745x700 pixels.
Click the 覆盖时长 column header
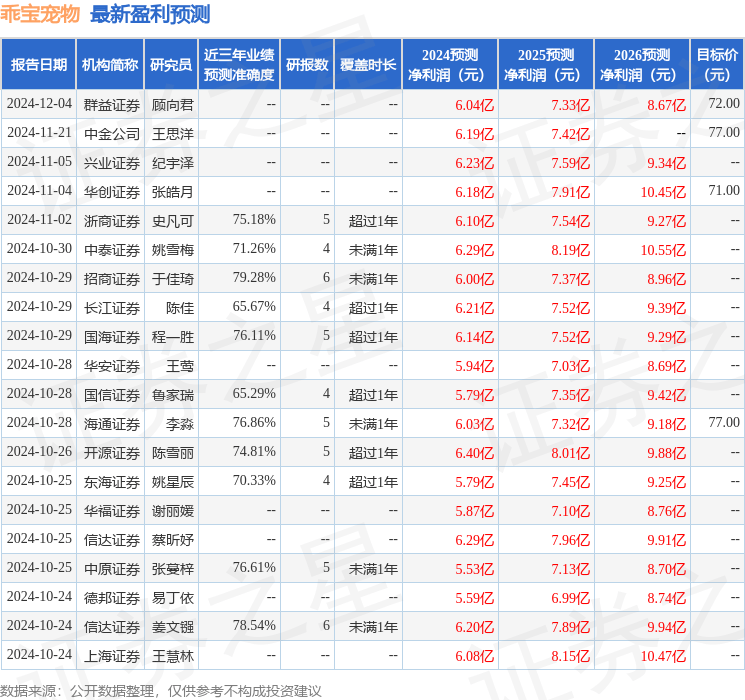pos(368,65)
